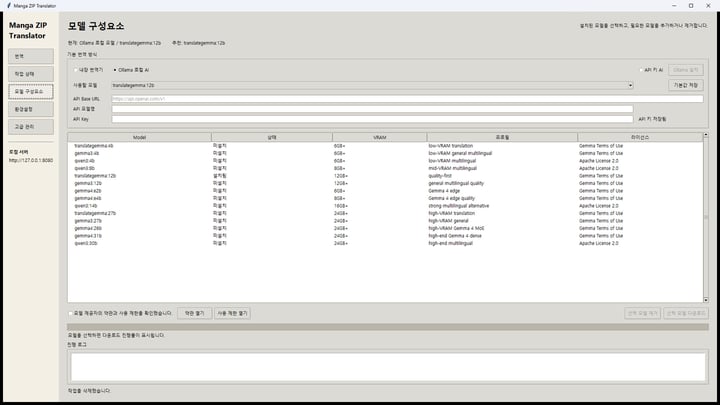Click the 약관 열기 button

click(x=195, y=313)
